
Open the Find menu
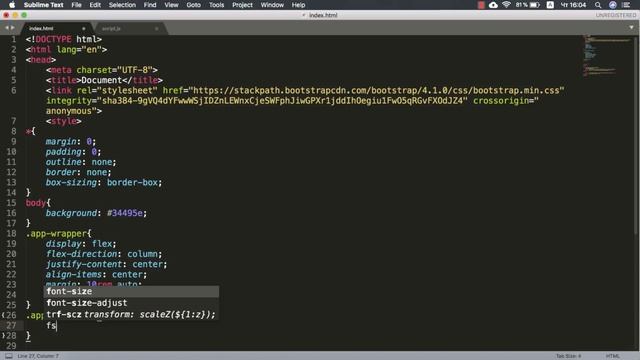[150, 5]
